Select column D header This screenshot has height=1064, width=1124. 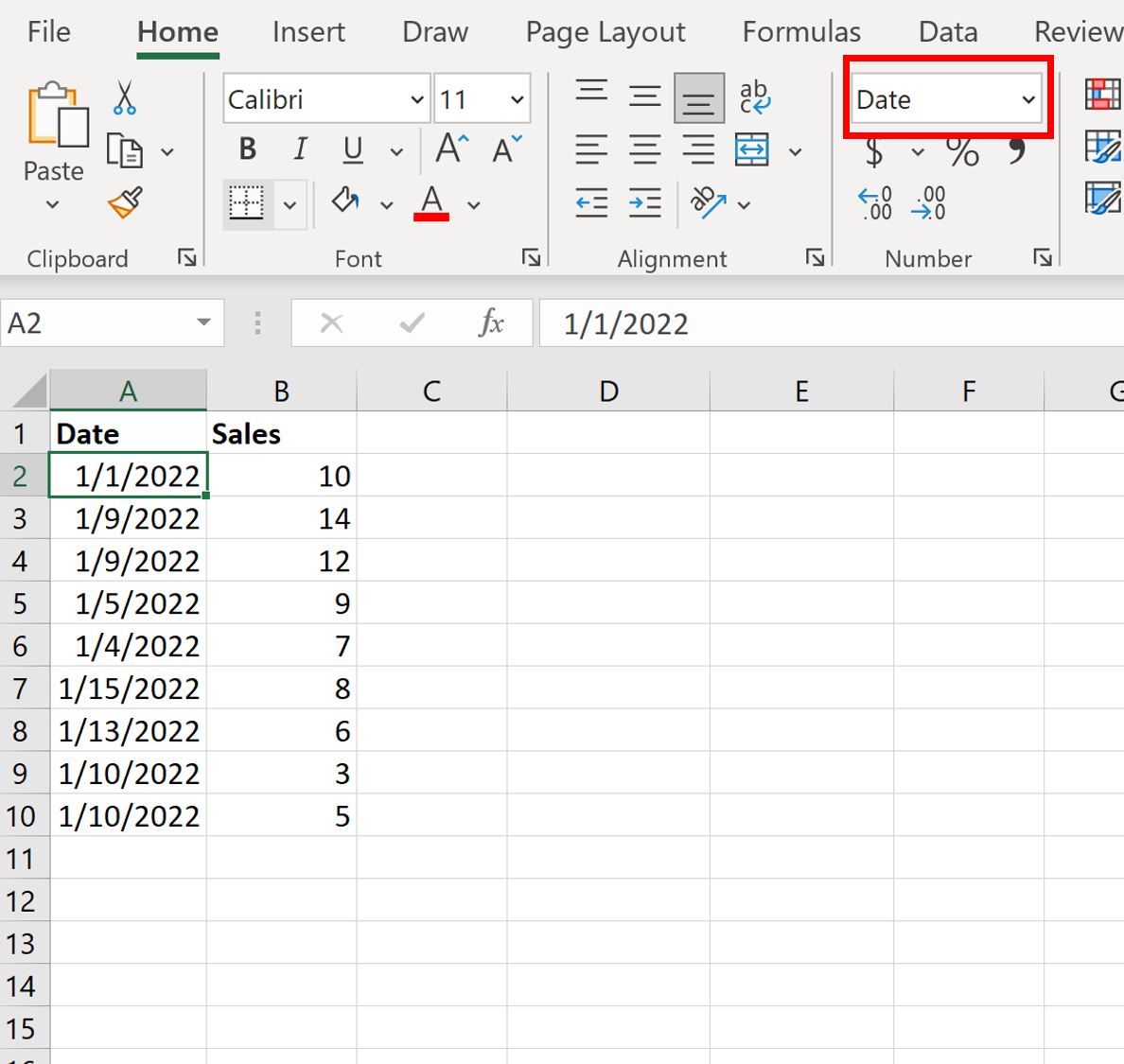point(607,392)
